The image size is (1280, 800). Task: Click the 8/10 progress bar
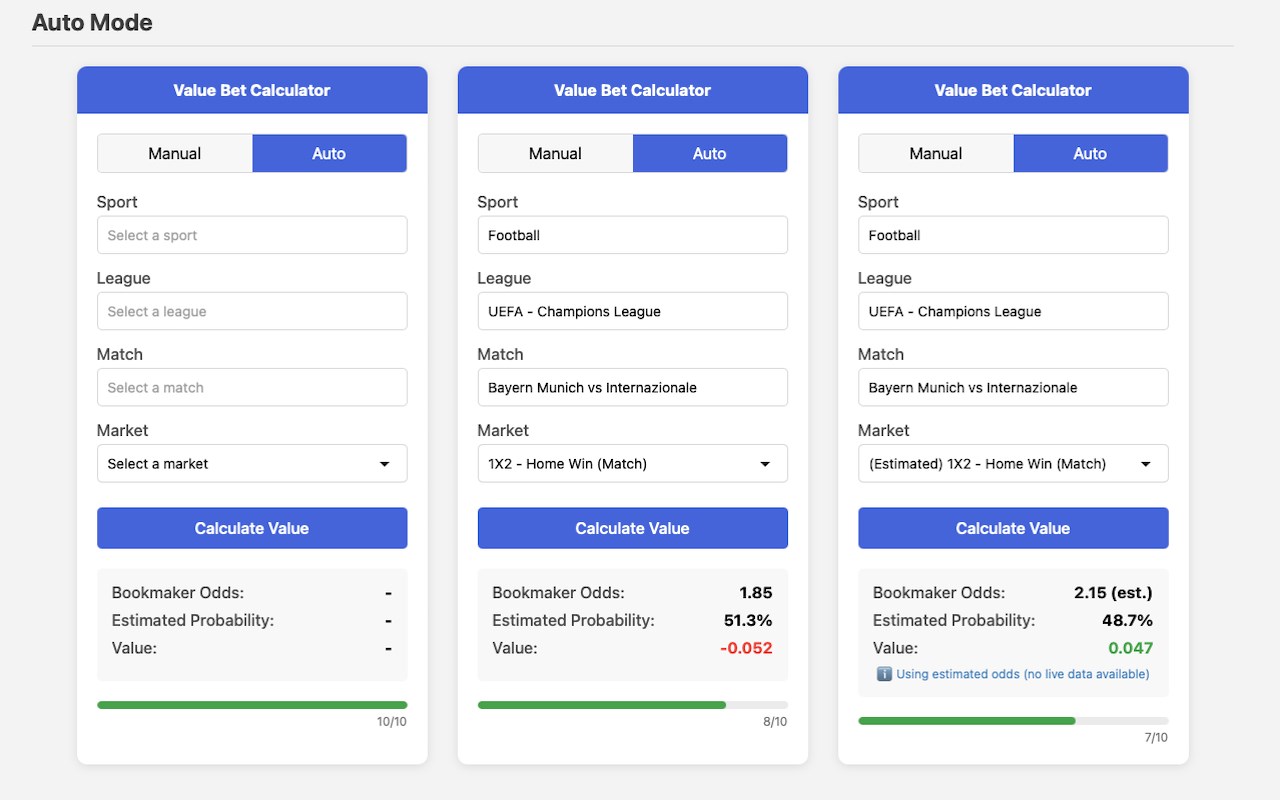coord(632,705)
